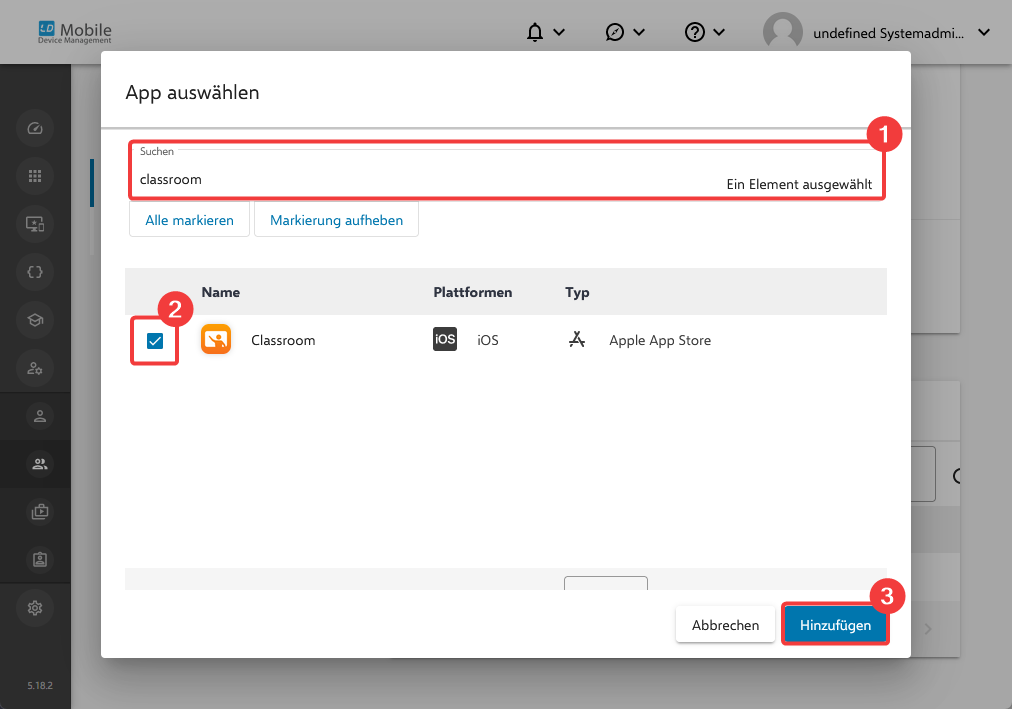Click the Mobile Device Management logo
The image size is (1012, 709).
click(74, 32)
